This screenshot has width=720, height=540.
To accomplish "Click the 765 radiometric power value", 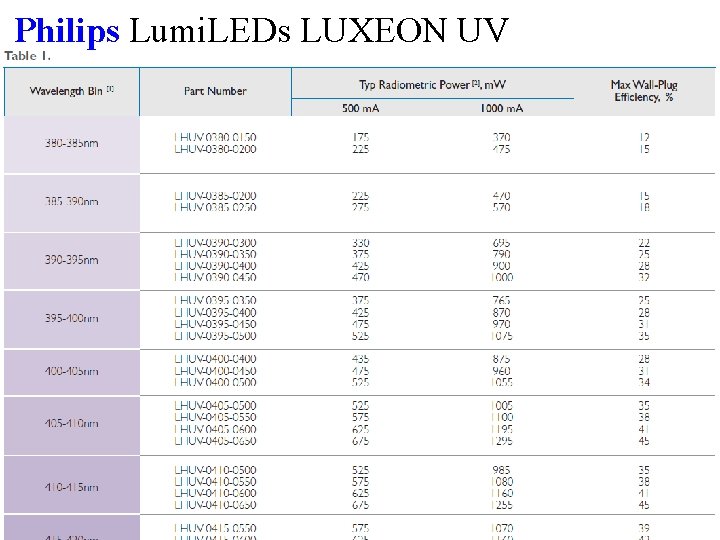I will coord(501,301).
